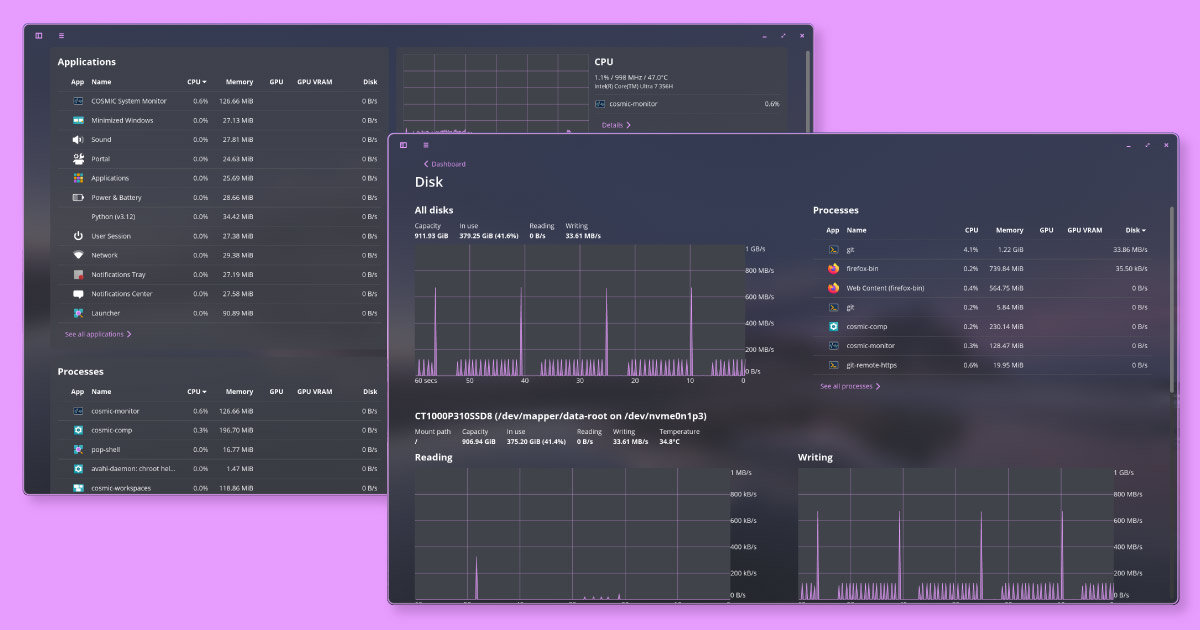Image resolution: width=1200 pixels, height=630 pixels.
Task: Open the See all processes link
Action: click(850, 386)
